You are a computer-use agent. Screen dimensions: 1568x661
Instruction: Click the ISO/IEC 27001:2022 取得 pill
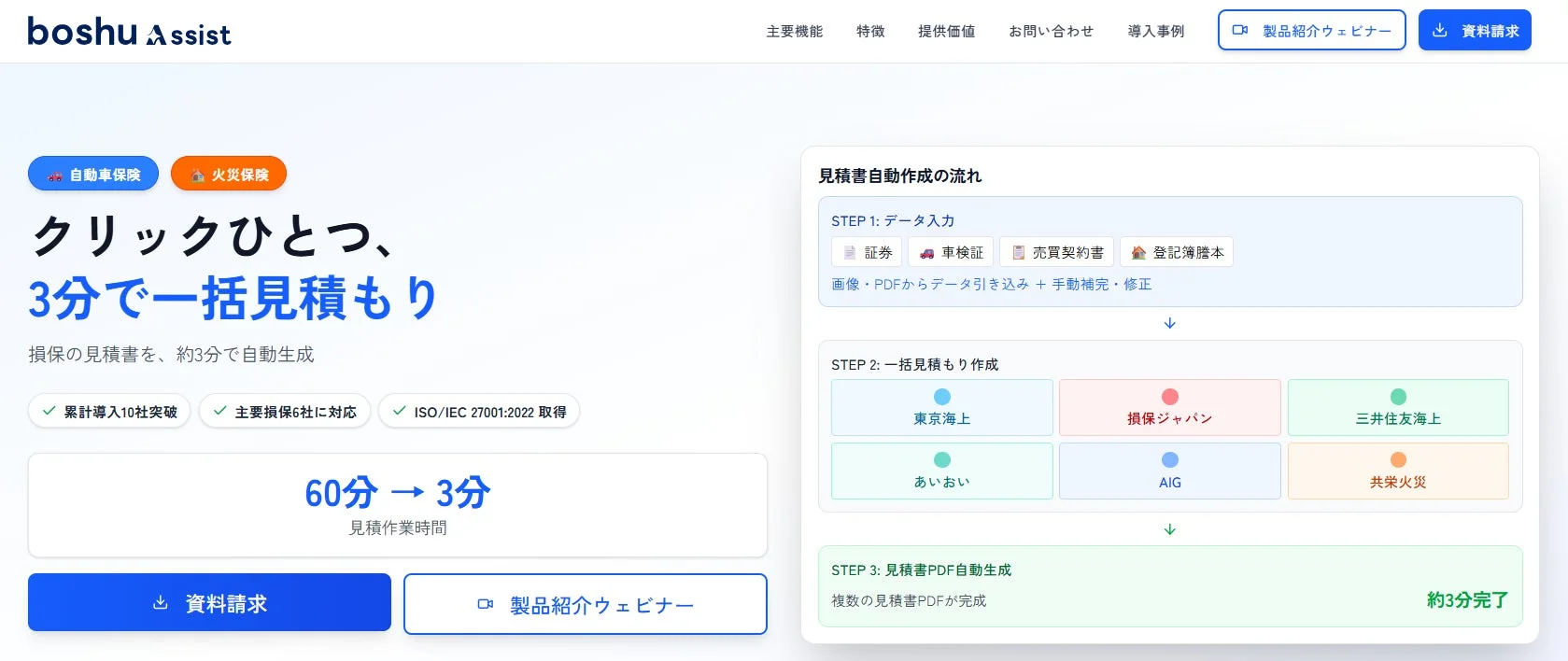click(x=479, y=411)
